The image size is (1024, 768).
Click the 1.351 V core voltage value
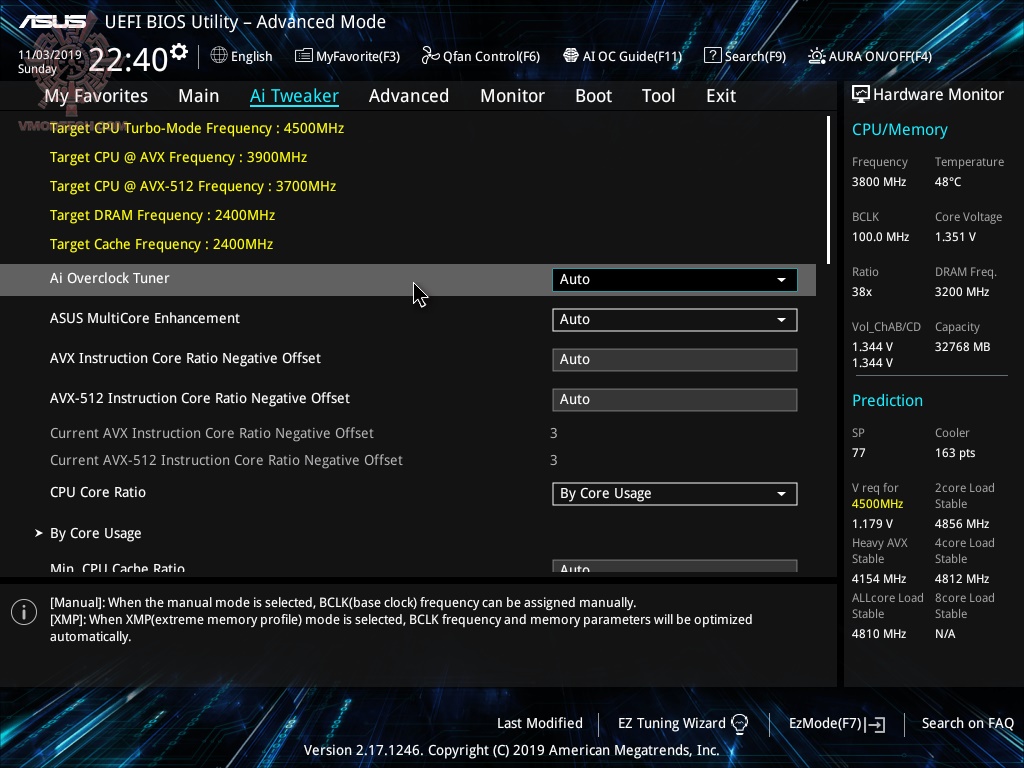coord(955,237)
